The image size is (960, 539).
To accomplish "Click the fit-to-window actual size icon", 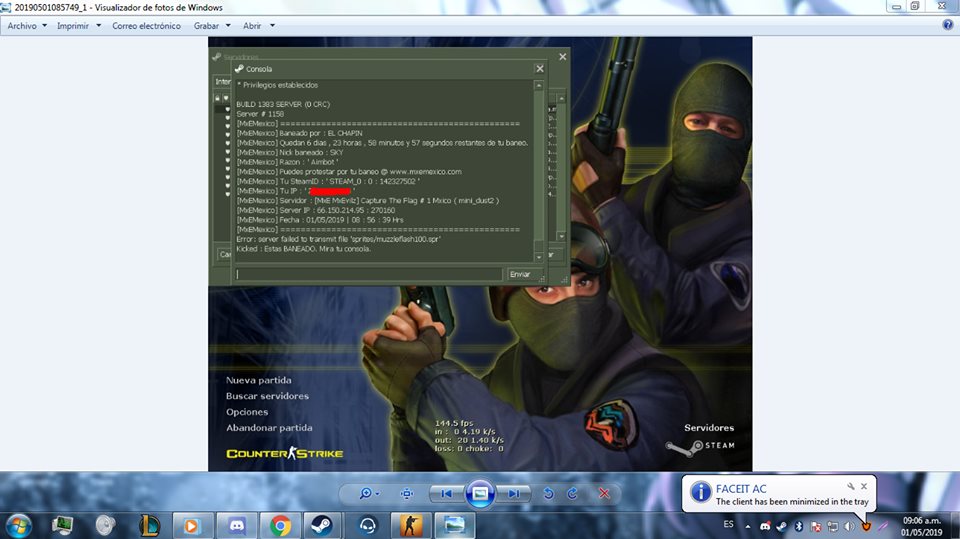I will coord(407,494).
